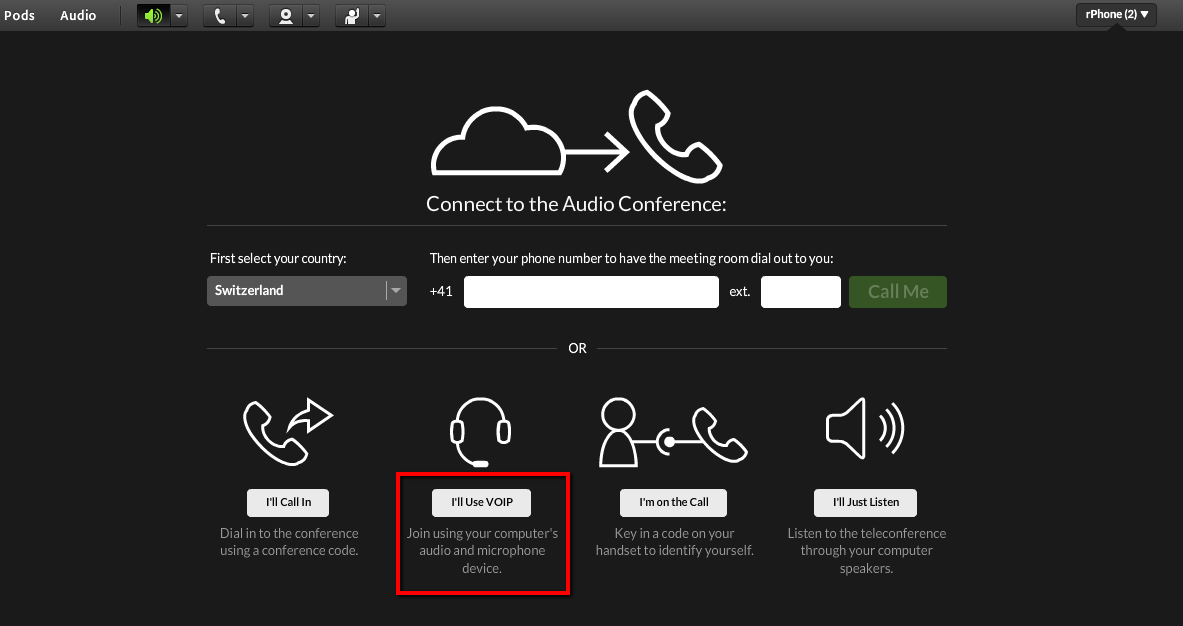Open the speaker options dropdown arrow
The width and height of the screenshot is (1183, 626).
pyautogui.click(x=179, y=16)
